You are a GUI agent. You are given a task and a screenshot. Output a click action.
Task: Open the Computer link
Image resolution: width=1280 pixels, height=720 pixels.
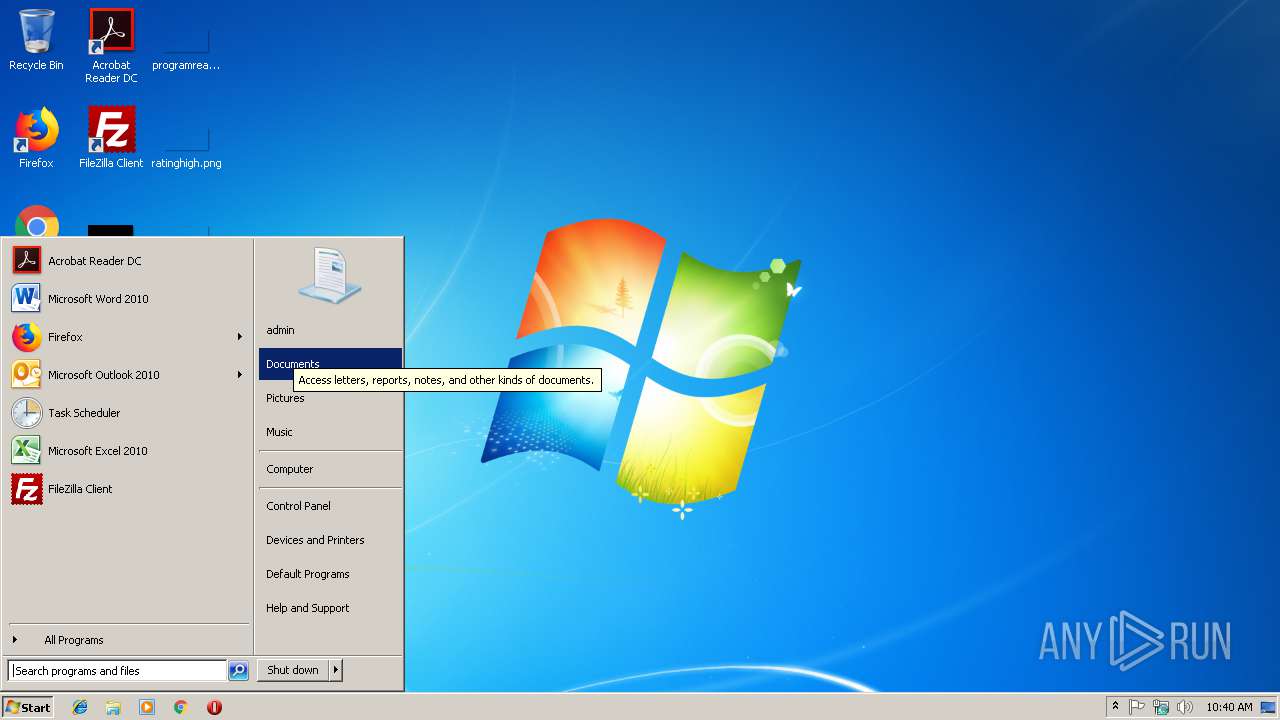tap(330, 469)
